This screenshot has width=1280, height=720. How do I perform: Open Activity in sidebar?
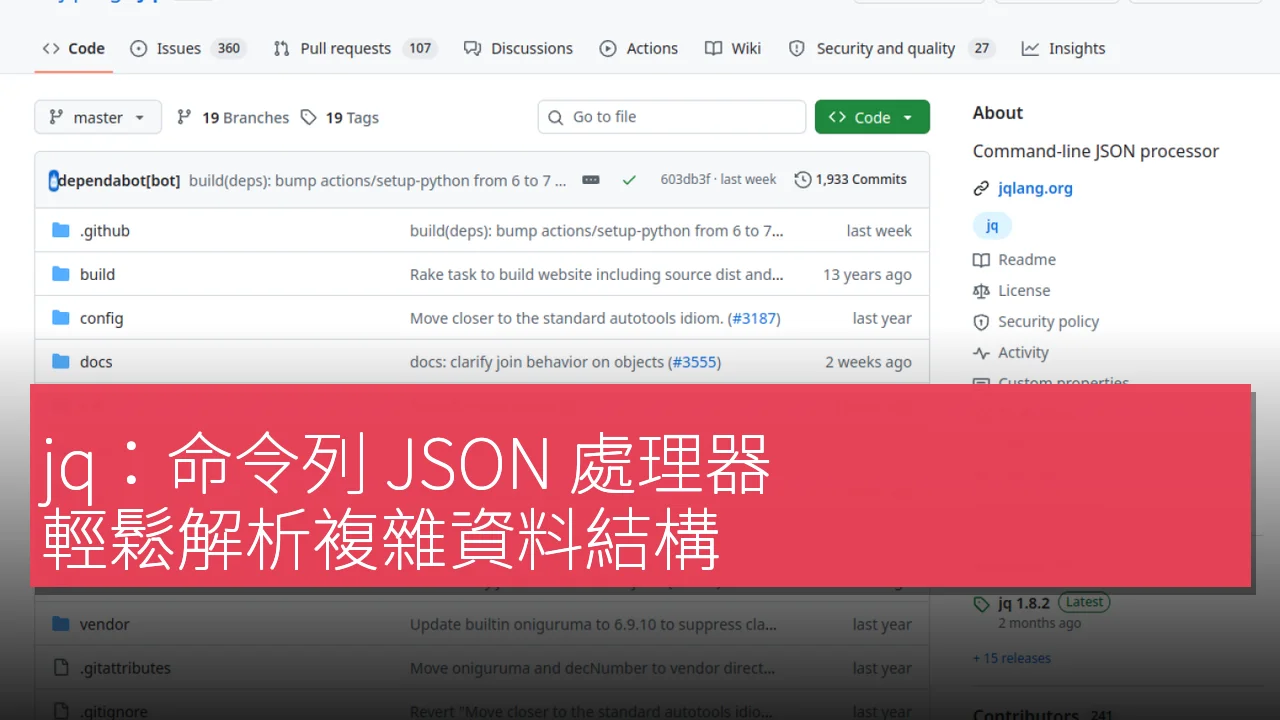click(x=1023, y=352)
